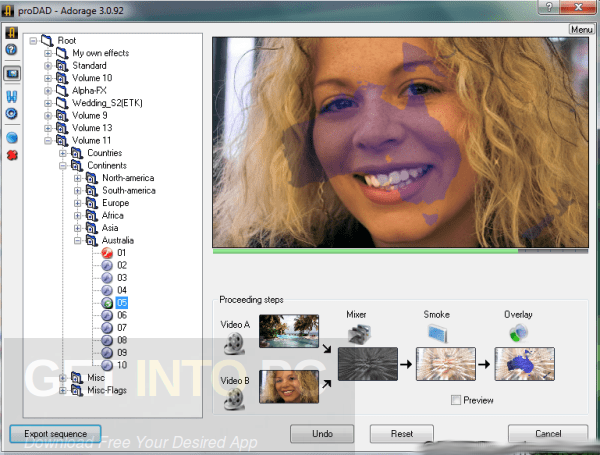Screen dimensions: 600x455
Task: Click the green preview progress bar
Action: coord(400,251)
